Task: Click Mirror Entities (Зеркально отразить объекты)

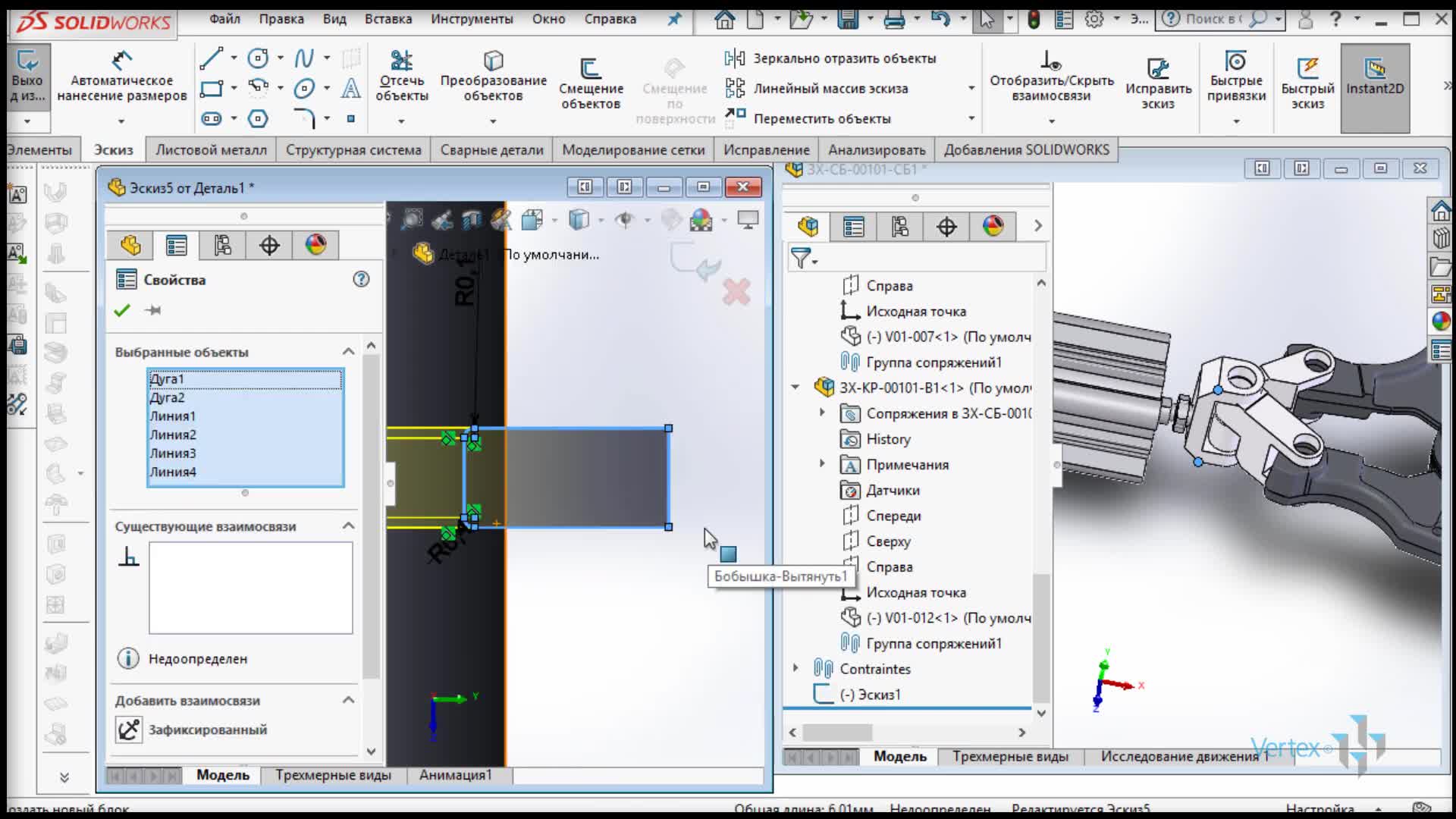Action: (x=830, y=58)
